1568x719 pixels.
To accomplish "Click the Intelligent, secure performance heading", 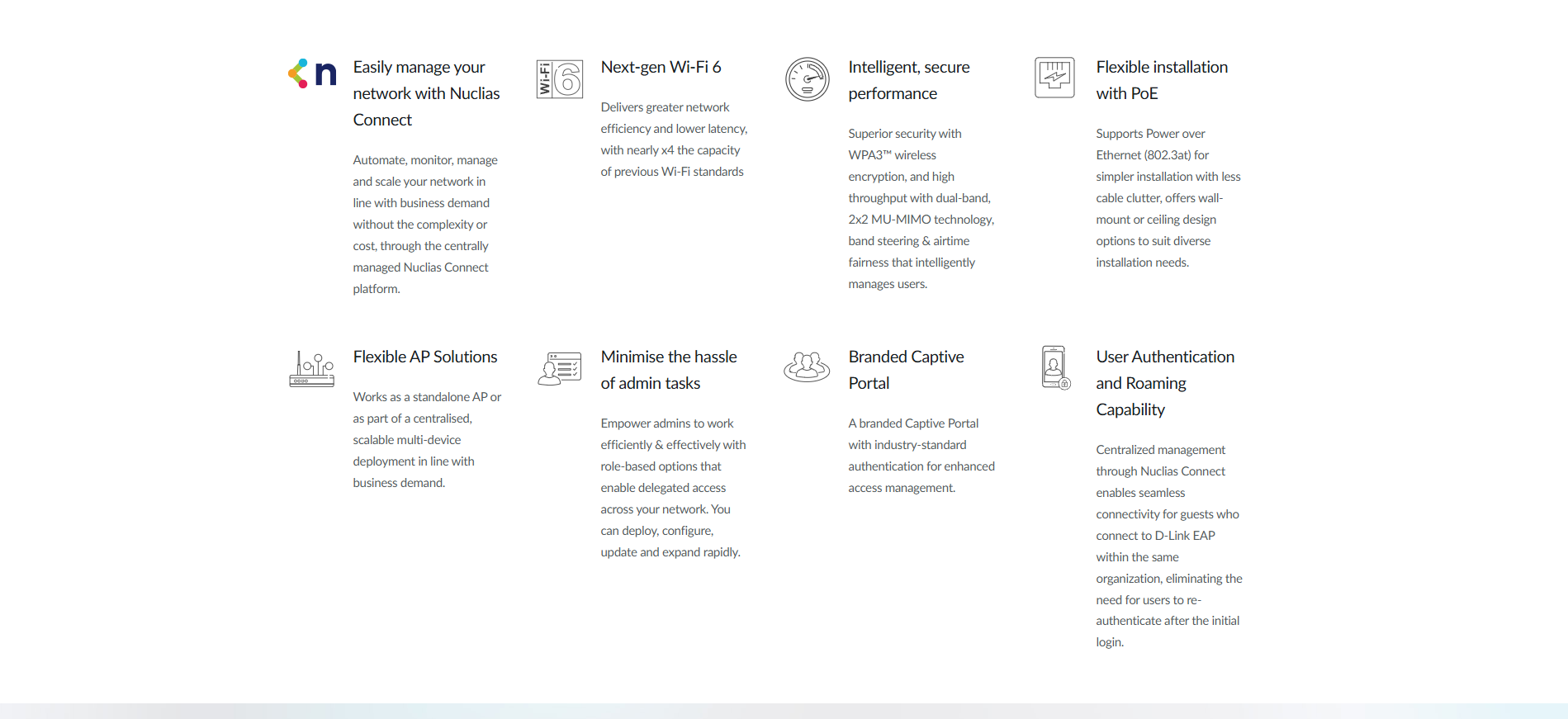I will tap(908, 80).
